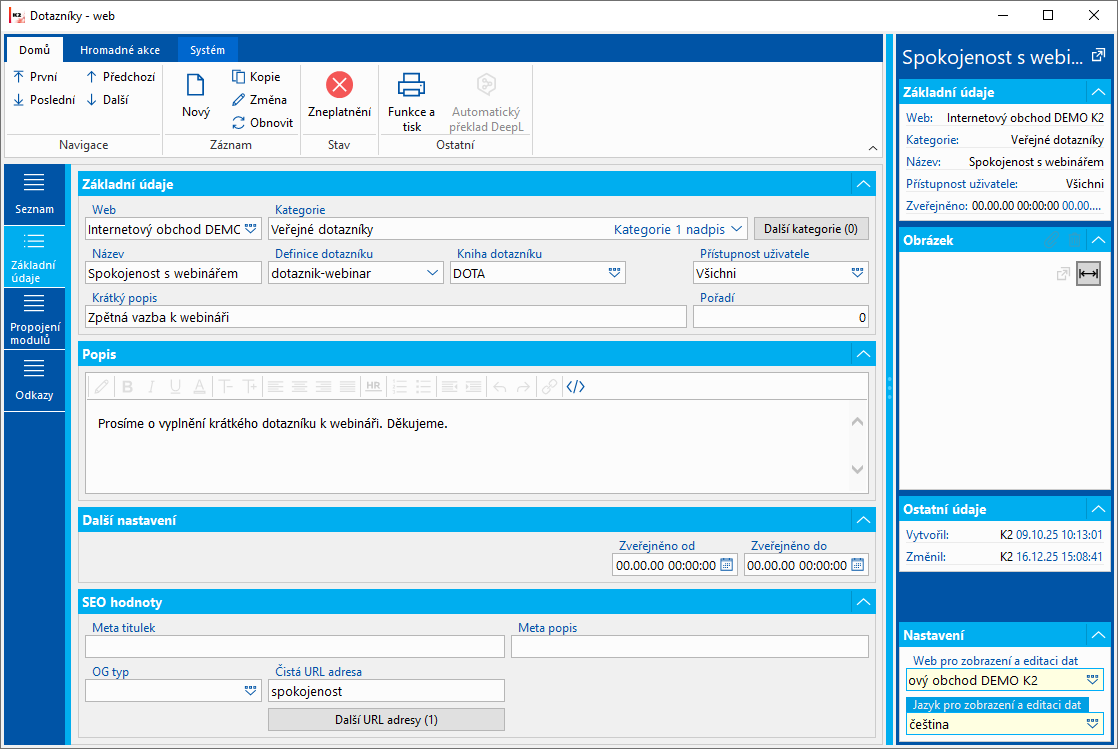This screenshot has height=749, width=1118.
Task: Open Propojení modulů sidebar item
Action: [34, 319]
